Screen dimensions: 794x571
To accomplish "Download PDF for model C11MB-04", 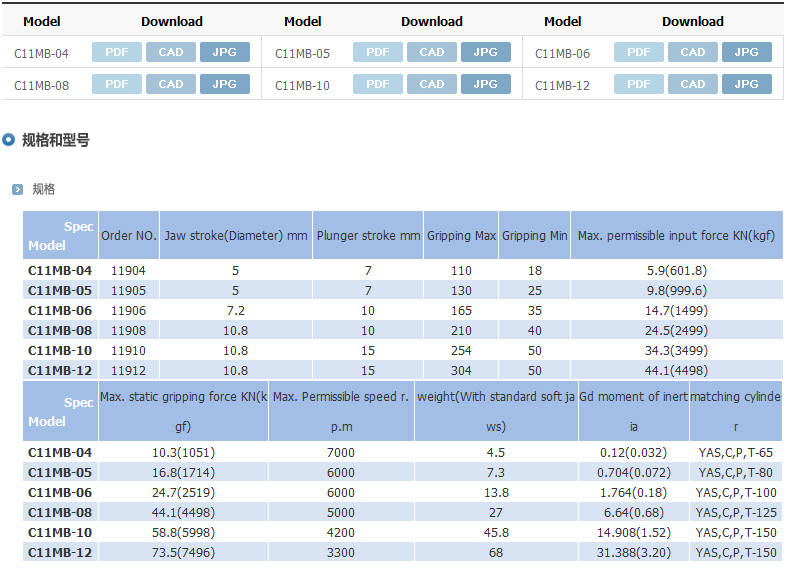I will [117, 52].
